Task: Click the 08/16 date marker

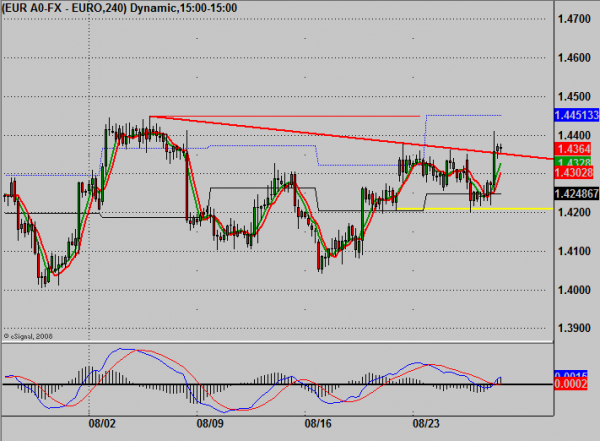Action: coord(317,423)
